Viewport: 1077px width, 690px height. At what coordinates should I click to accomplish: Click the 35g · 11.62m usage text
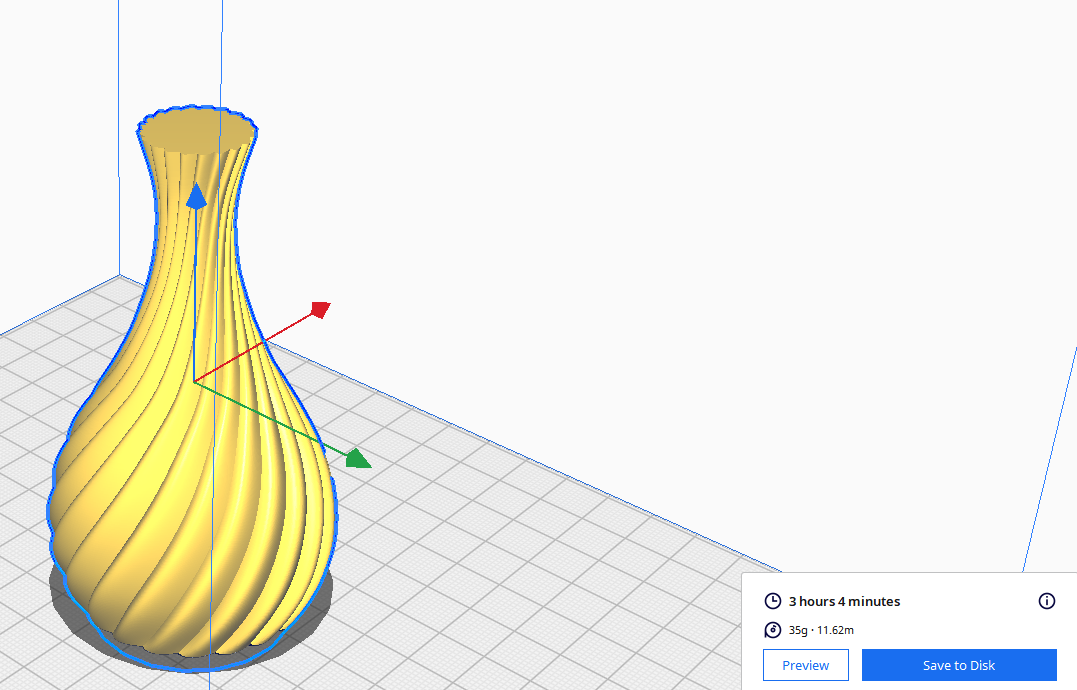coord(822,630)
